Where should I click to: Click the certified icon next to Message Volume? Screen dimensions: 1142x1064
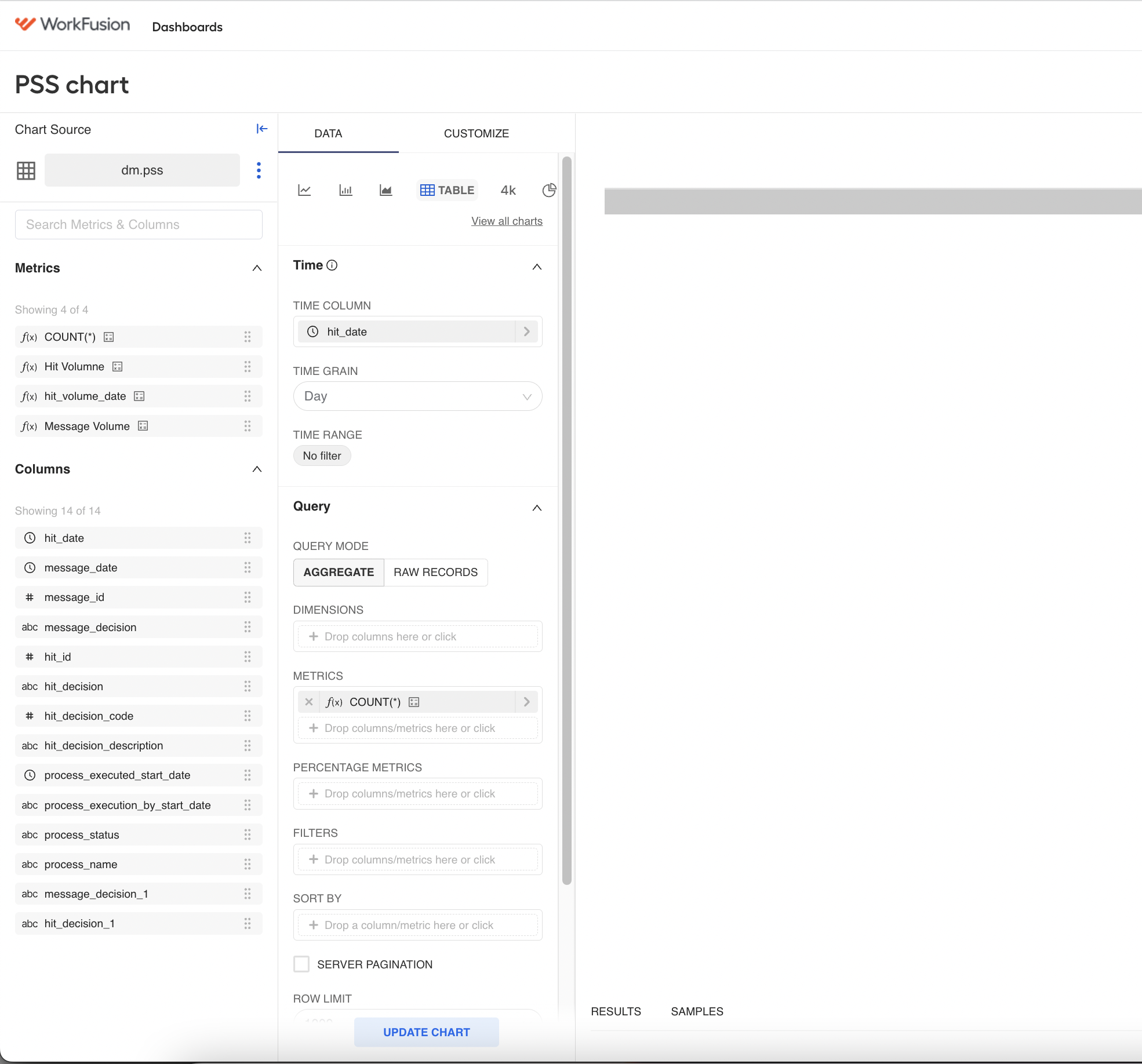click(x=143, y=426)
